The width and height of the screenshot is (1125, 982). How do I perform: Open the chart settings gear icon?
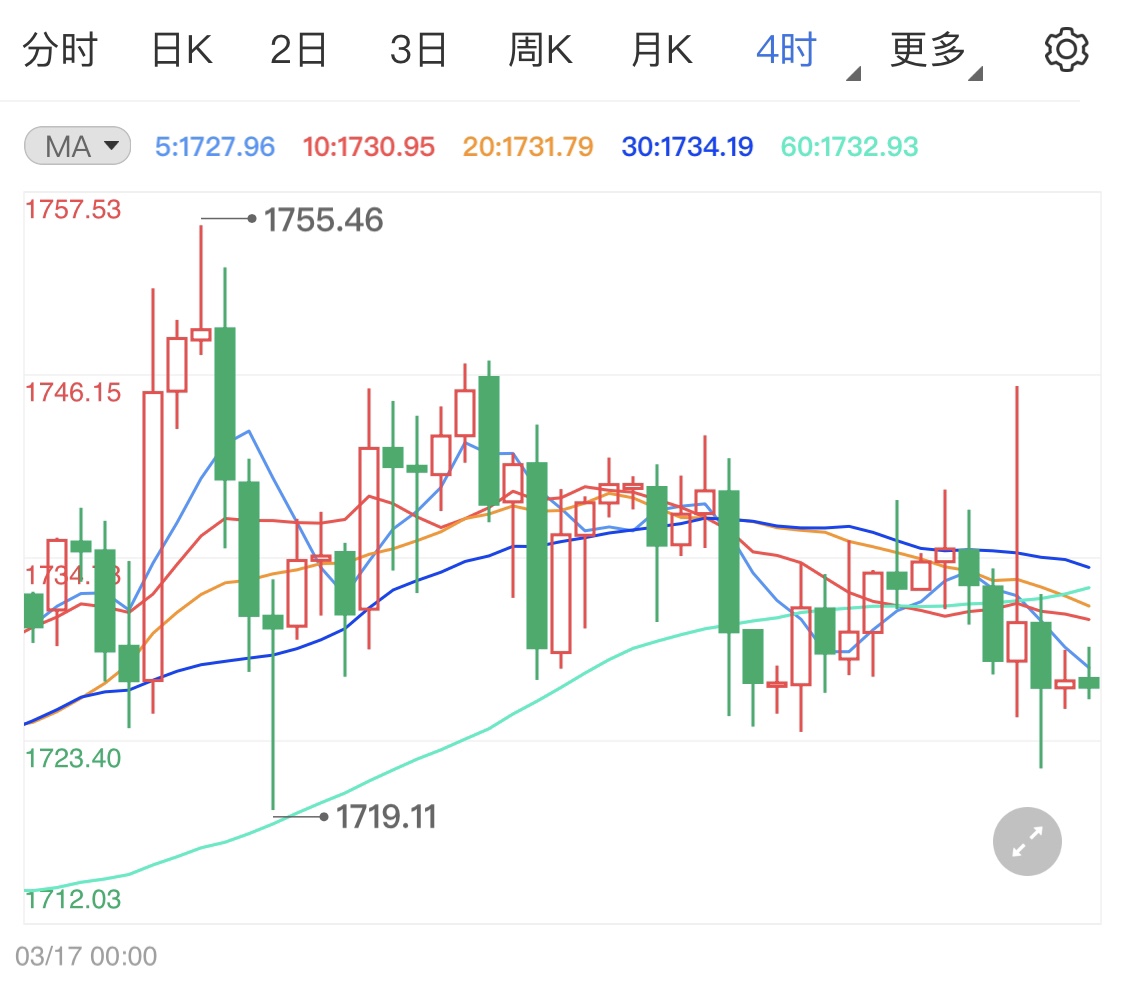coord(1065,49)
